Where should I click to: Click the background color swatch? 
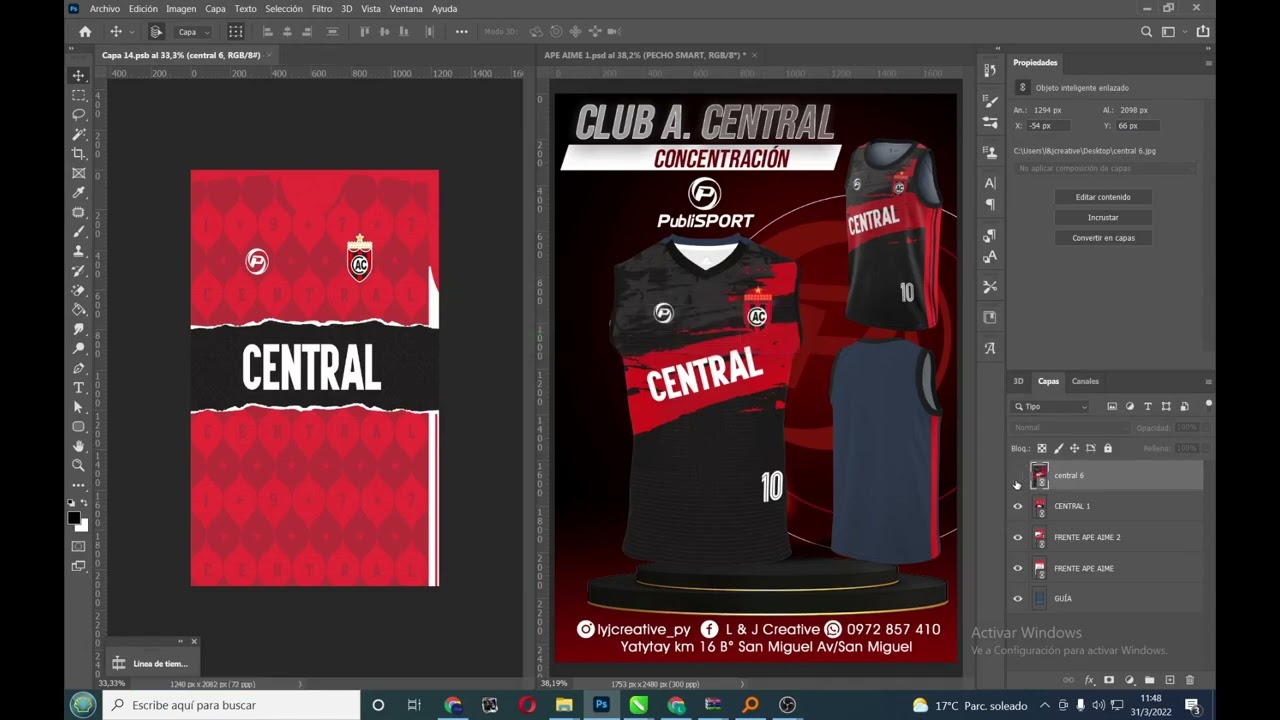pyautogui.click(x=82, y=526)
